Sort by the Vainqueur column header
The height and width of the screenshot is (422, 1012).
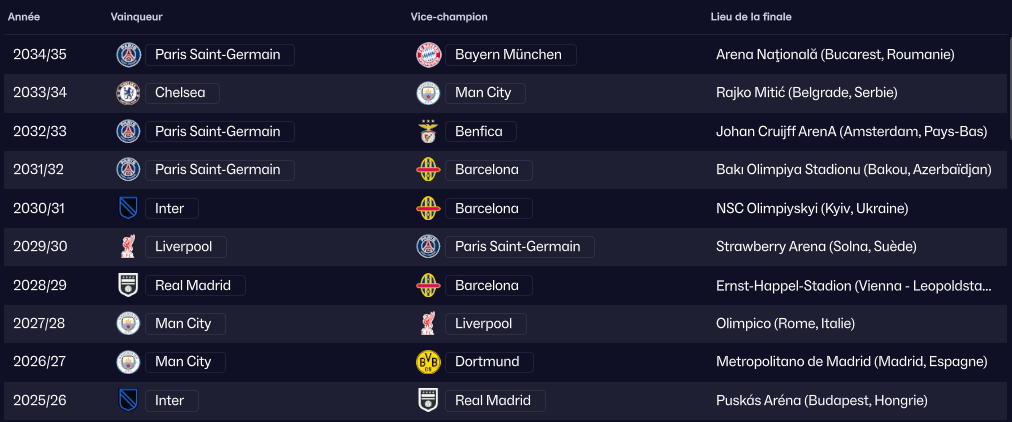137,17
